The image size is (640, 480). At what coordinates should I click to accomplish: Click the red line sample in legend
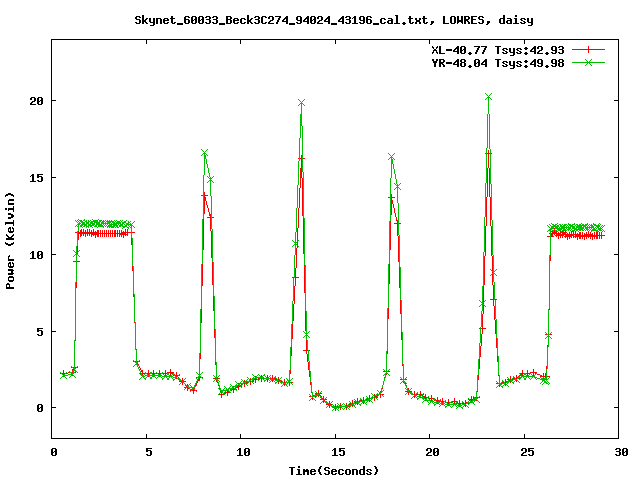[588, 50]
